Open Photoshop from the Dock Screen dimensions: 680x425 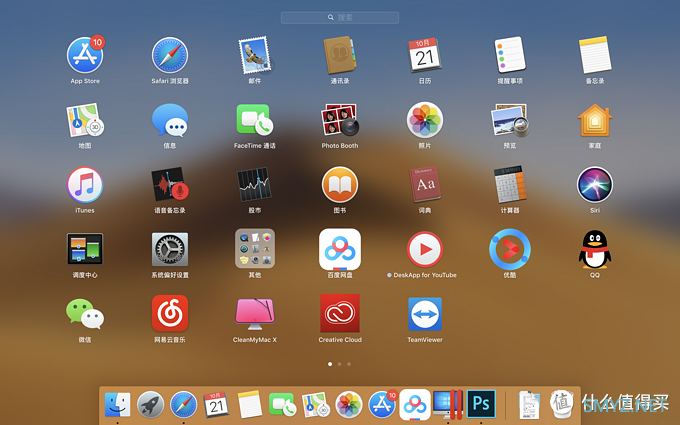[481, 405]
